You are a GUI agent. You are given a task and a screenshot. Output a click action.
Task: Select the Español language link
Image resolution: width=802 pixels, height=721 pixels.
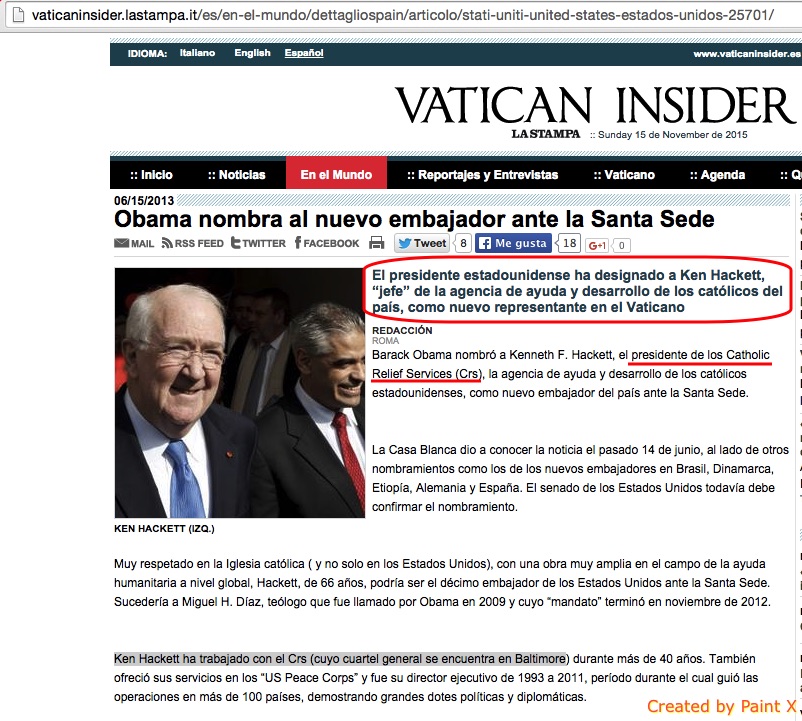[304, 53]
